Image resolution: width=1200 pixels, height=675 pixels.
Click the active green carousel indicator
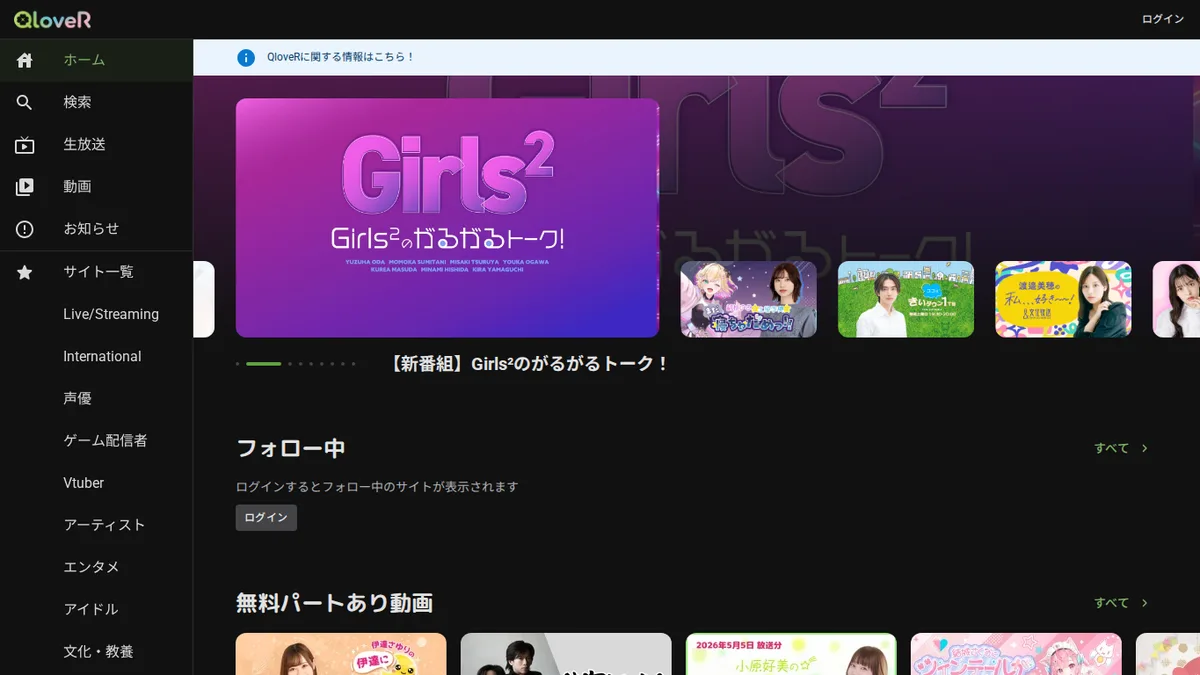coord(263,364)
